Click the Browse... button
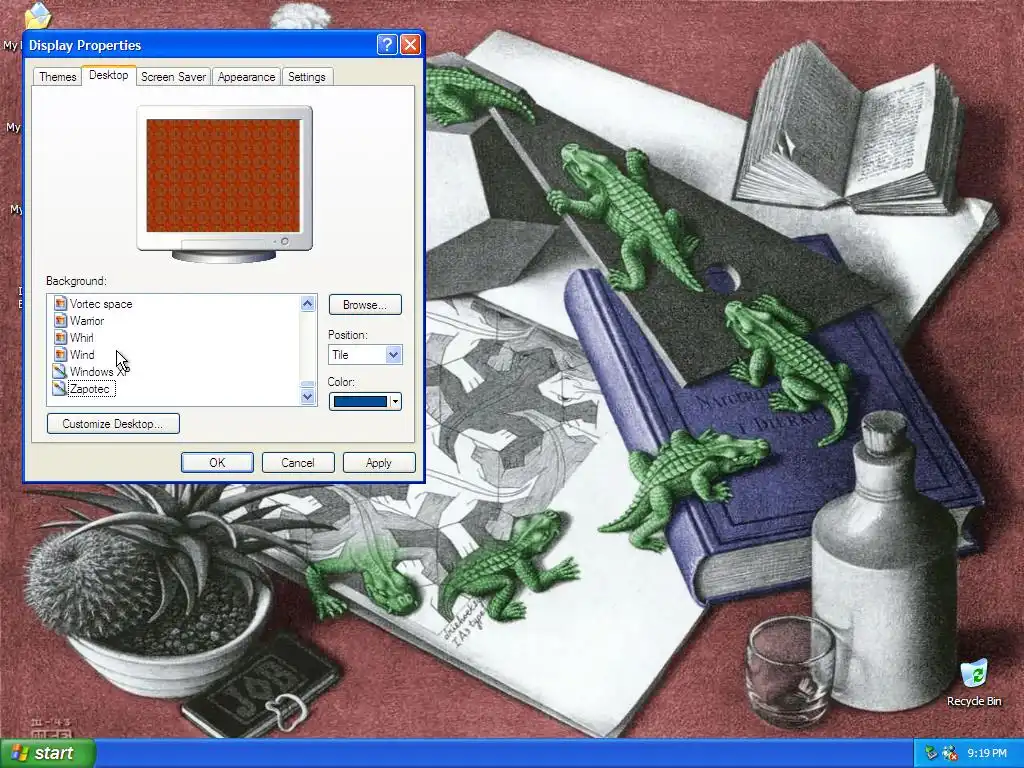The width and height of the screenshot is (1024, 768). pos(364,304)
